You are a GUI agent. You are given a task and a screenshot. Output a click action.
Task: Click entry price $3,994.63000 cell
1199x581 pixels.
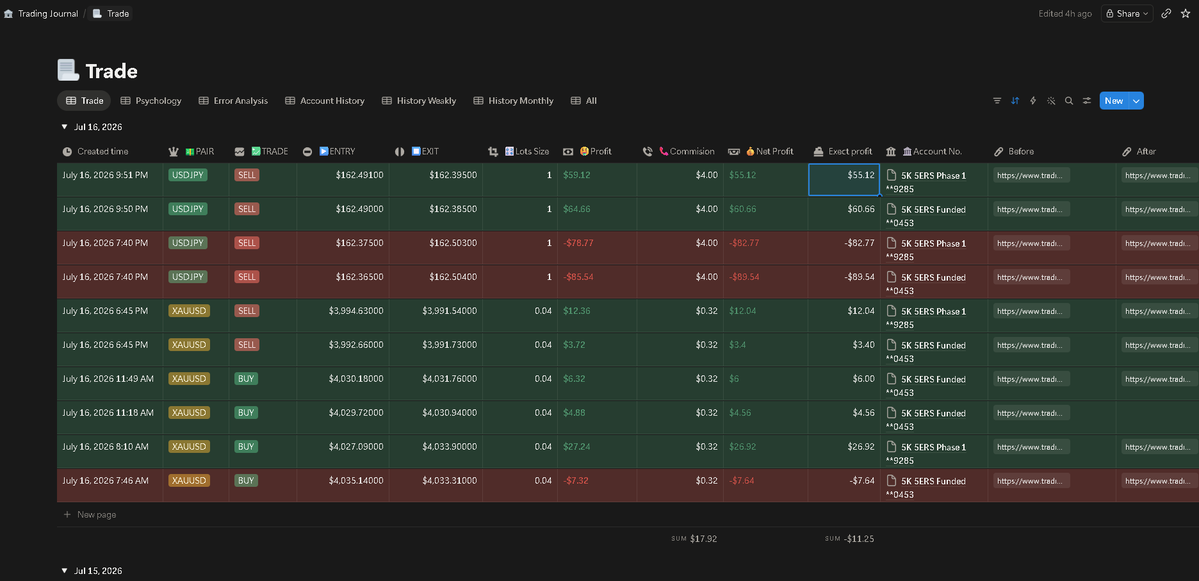point(343,316)
